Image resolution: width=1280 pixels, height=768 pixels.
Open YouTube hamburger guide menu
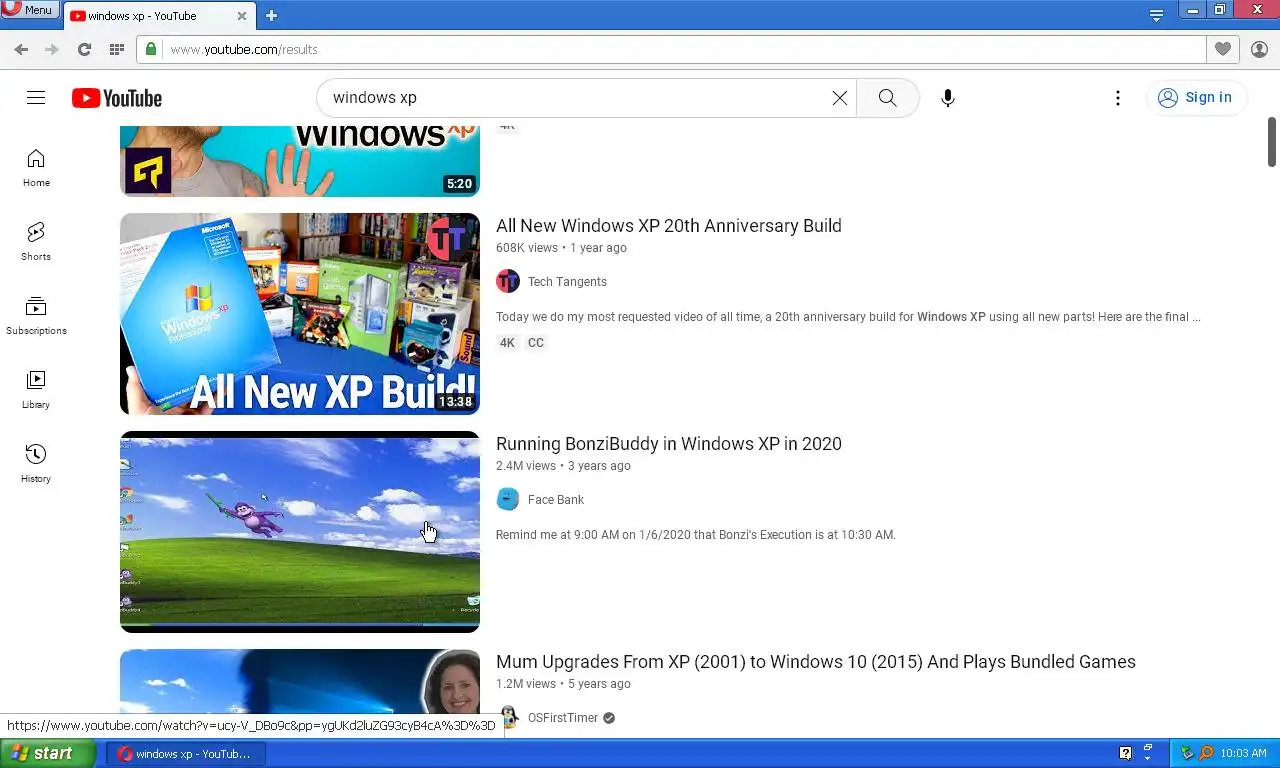tap(36, 97)
